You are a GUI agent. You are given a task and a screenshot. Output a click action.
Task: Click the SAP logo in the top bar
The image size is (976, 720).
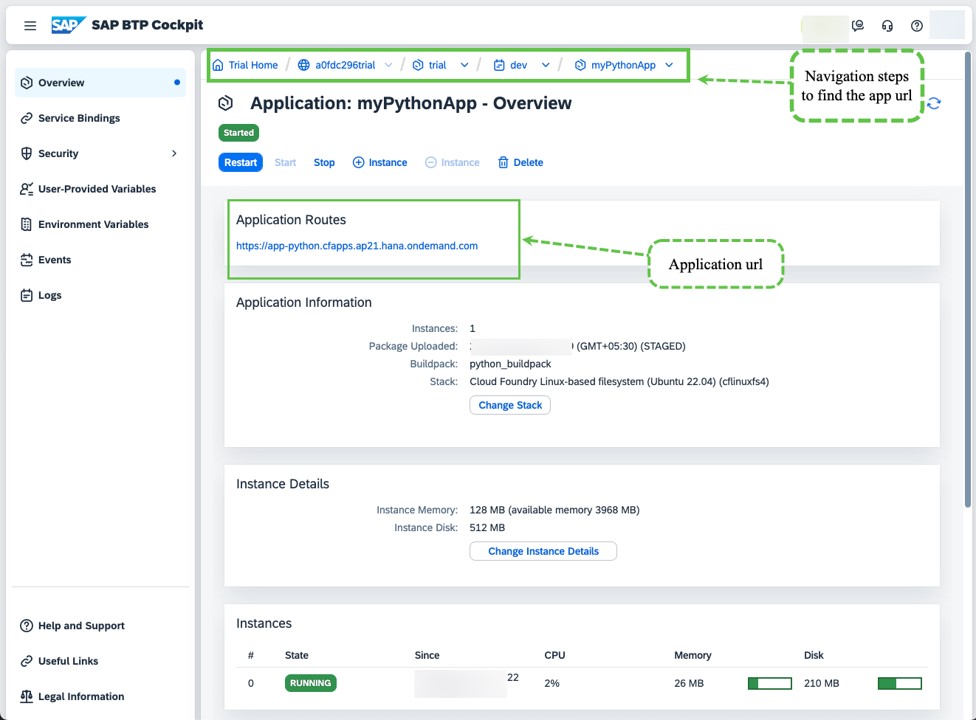[x=68, y=25]
